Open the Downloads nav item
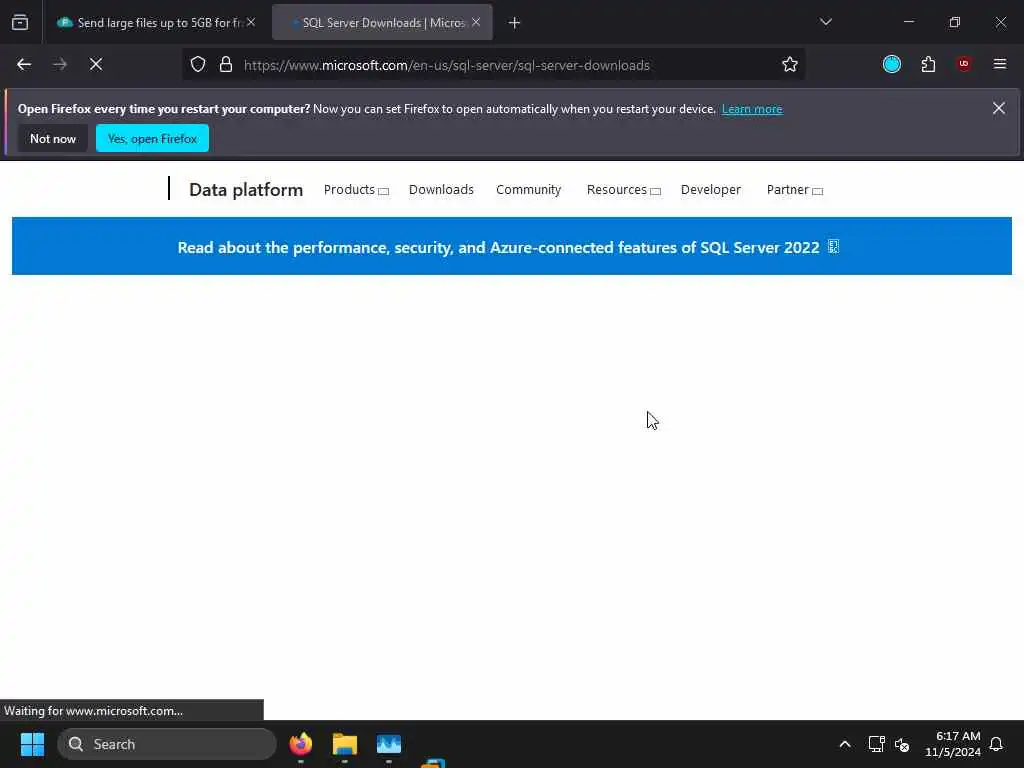The width and height of the screenshot is (1024, 768). pos(441,190)
